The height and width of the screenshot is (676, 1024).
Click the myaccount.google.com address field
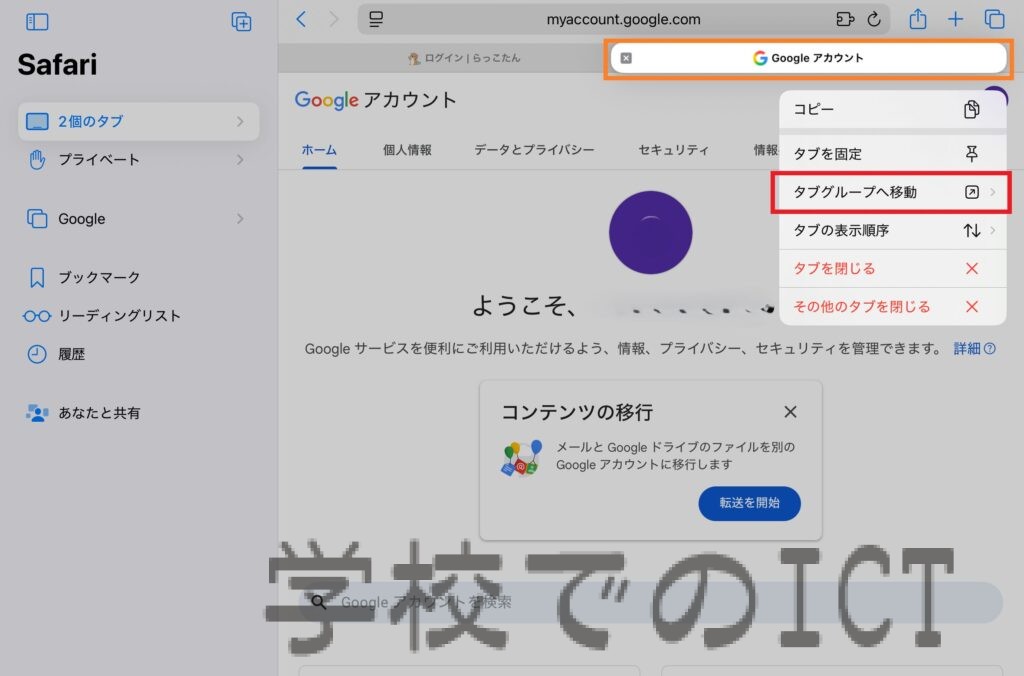coord(623,19)
